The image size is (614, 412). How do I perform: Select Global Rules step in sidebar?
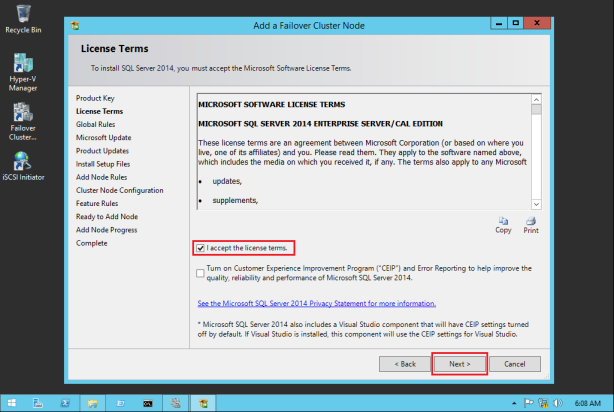(96, 125)
